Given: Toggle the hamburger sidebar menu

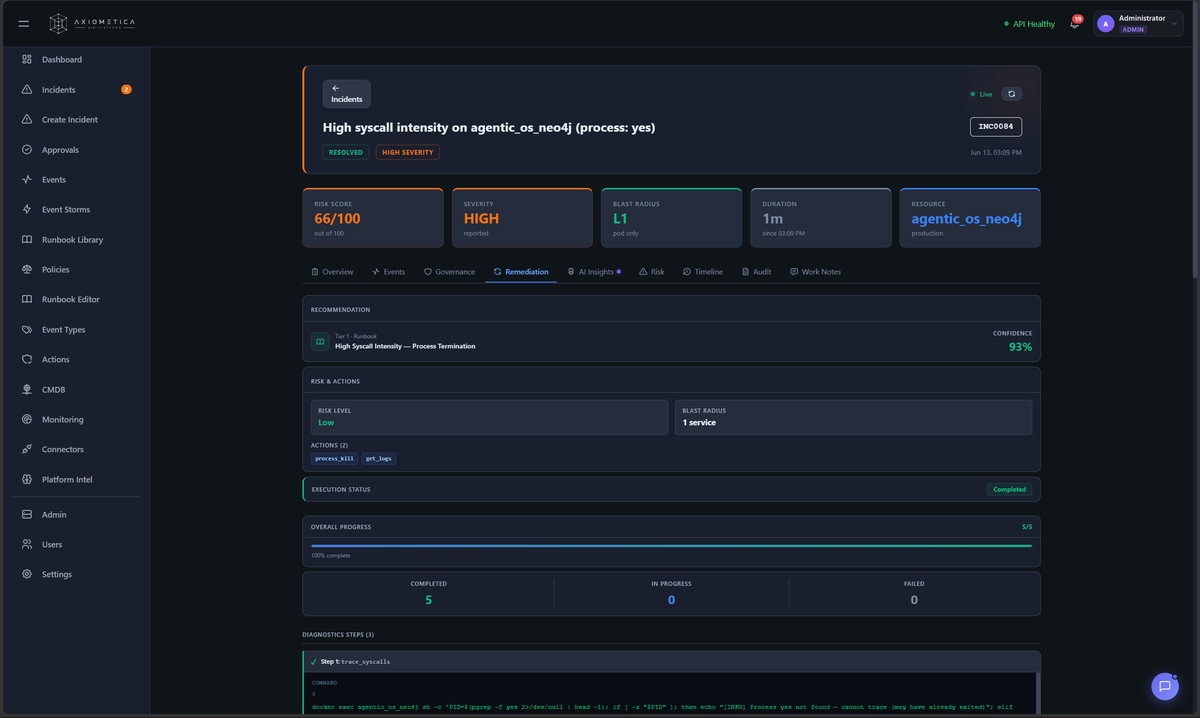Looking at the screenshot, I should [x=24, y=23].
